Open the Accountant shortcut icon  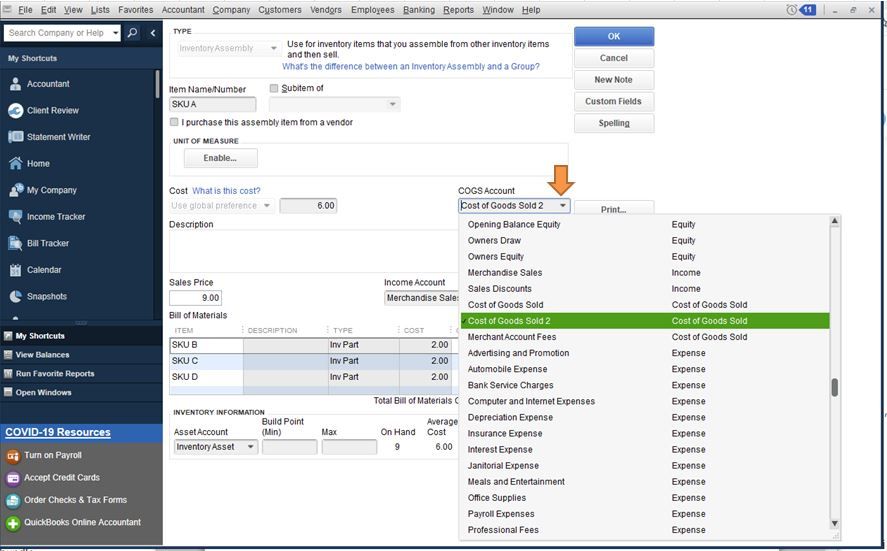16,84
